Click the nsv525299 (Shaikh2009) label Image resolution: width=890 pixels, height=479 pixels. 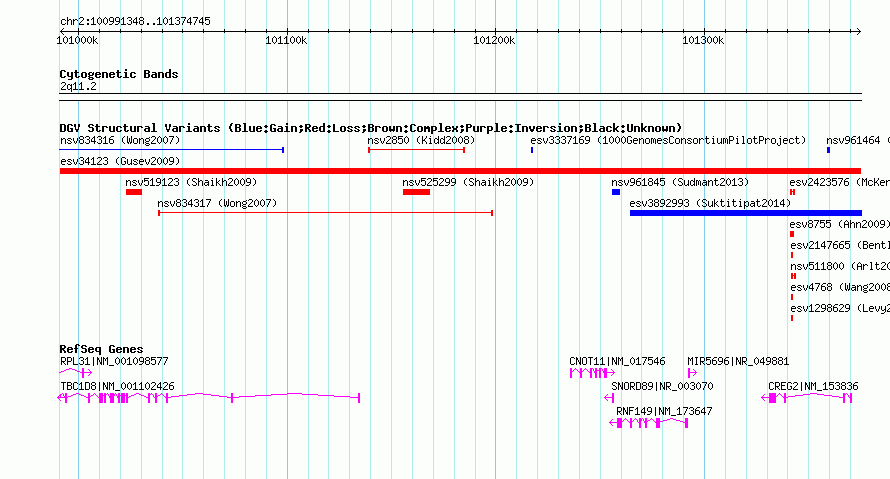coord(468,182)
